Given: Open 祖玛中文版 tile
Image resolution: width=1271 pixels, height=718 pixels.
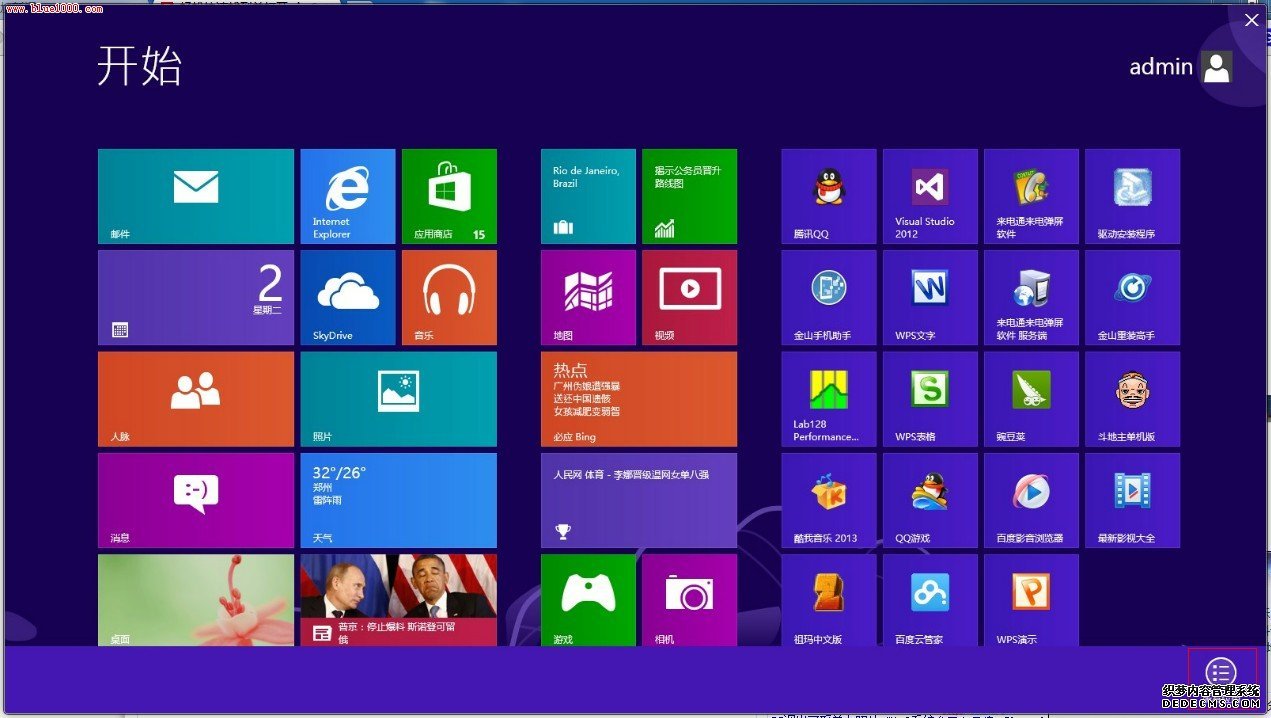Looking at the screenshot, I should pos(829,600).
